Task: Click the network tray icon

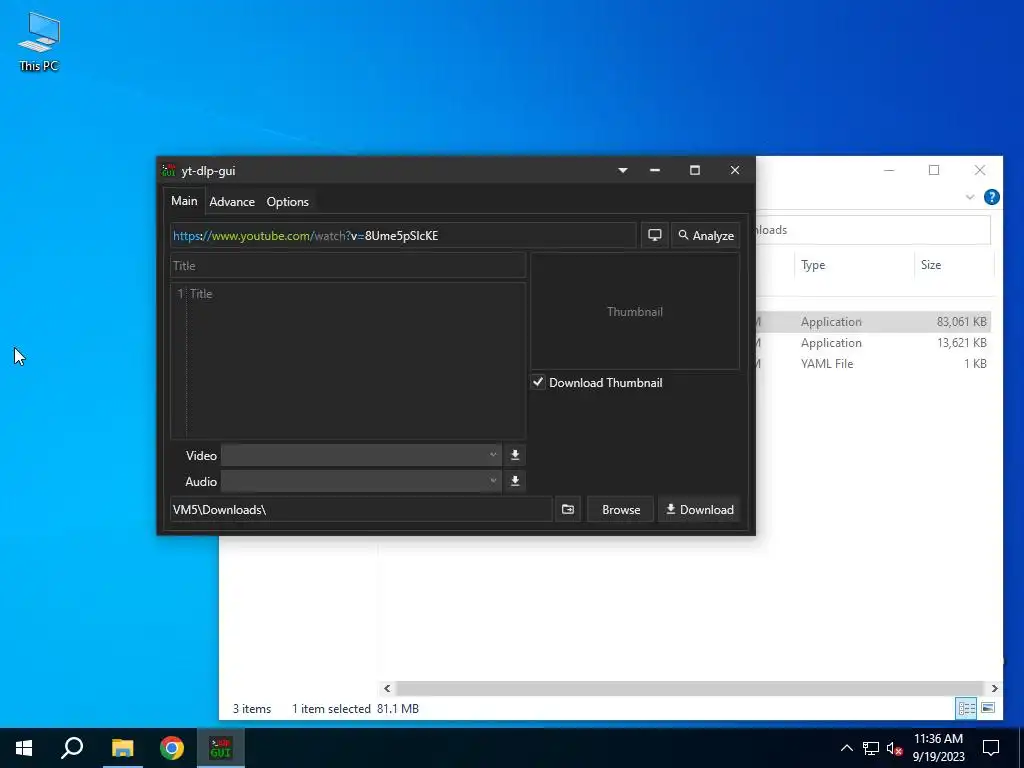Action: [871, 748]
